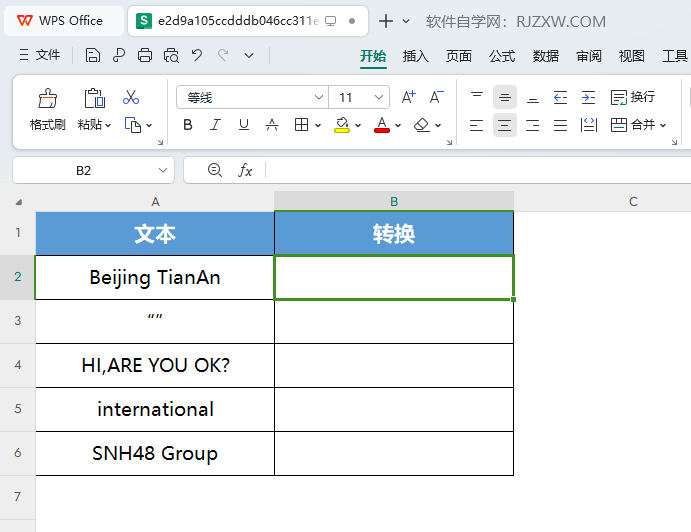The image size is (691, 532).
Task: Open Print Preview icon
Action: [x=171, y=56]
